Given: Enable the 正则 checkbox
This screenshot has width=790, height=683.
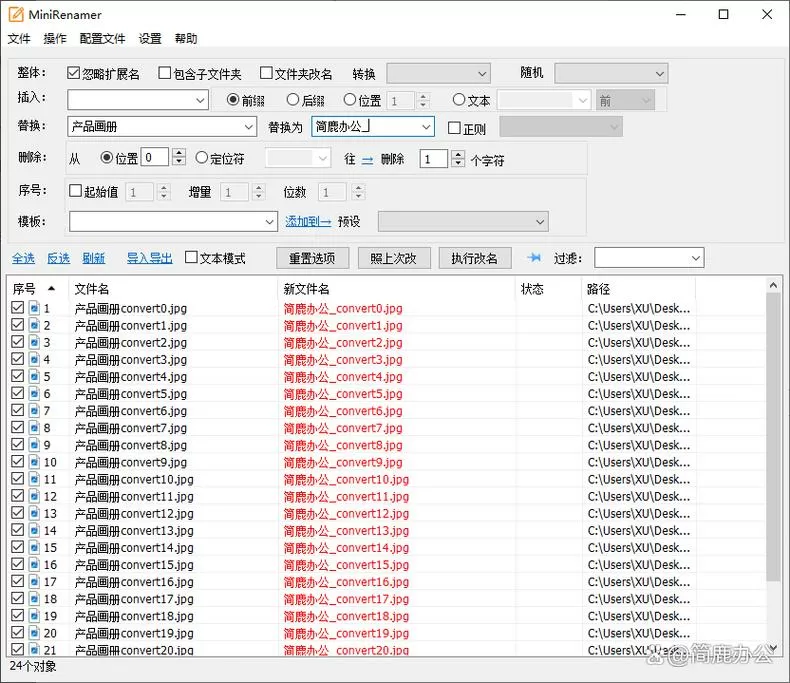Looking at the screenshot, I should coord(454,128).
